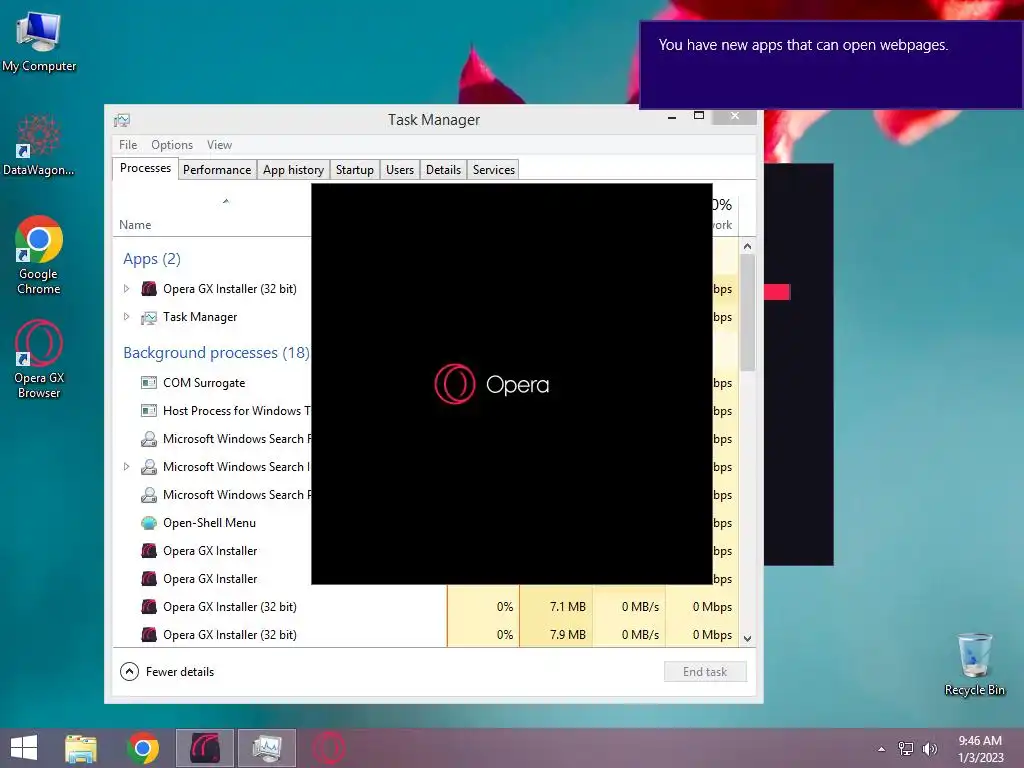Switch to the Startup tab

pos(355,170)
